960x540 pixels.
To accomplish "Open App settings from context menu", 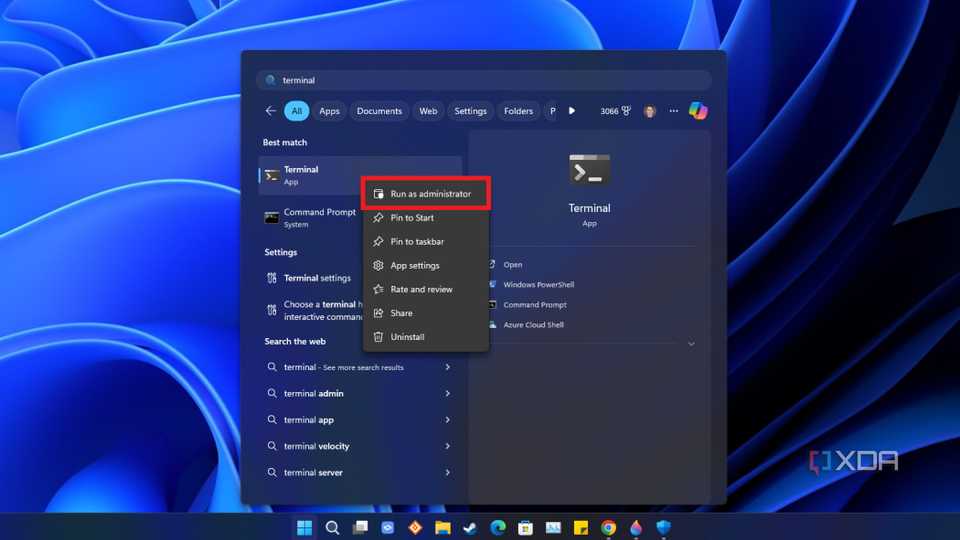I will click(426, 265).
